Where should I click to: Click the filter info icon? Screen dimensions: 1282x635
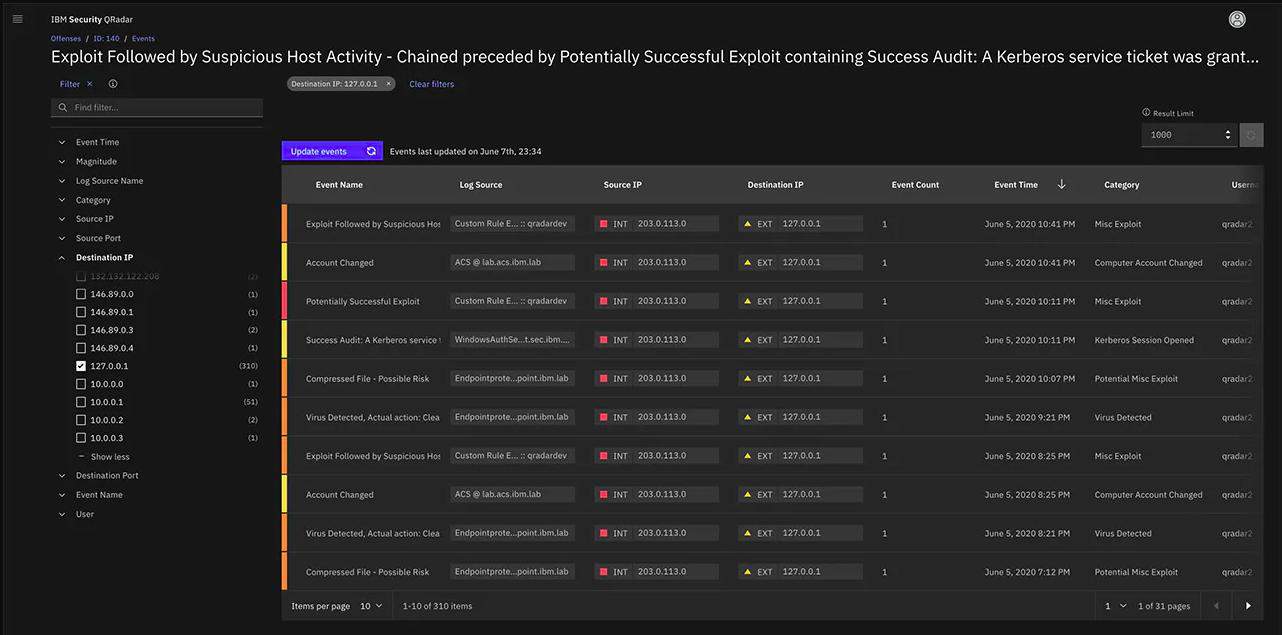pos(113,84)
